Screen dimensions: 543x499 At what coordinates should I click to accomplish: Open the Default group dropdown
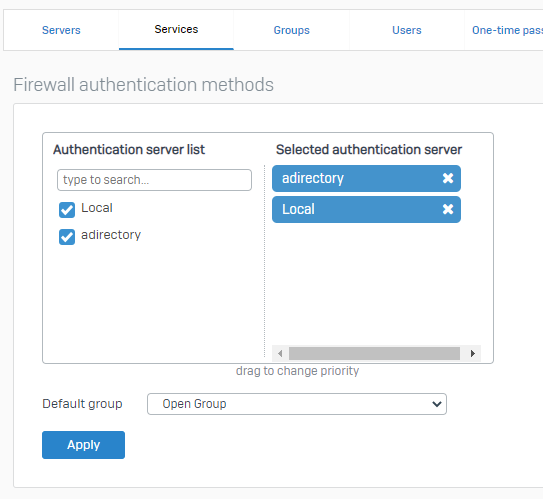pyautogui.click(x=297, y=404)
